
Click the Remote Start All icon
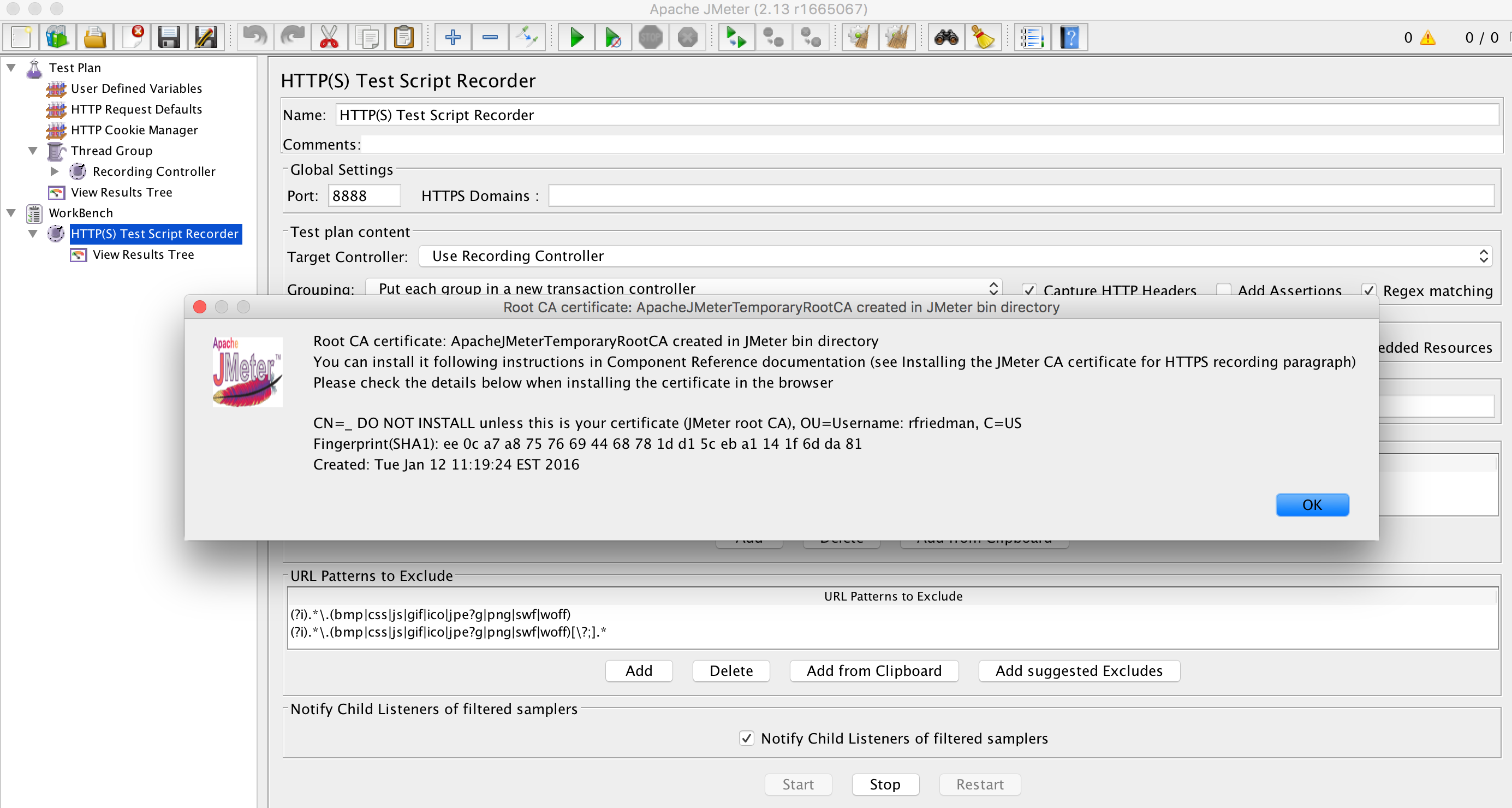(736, 37)
